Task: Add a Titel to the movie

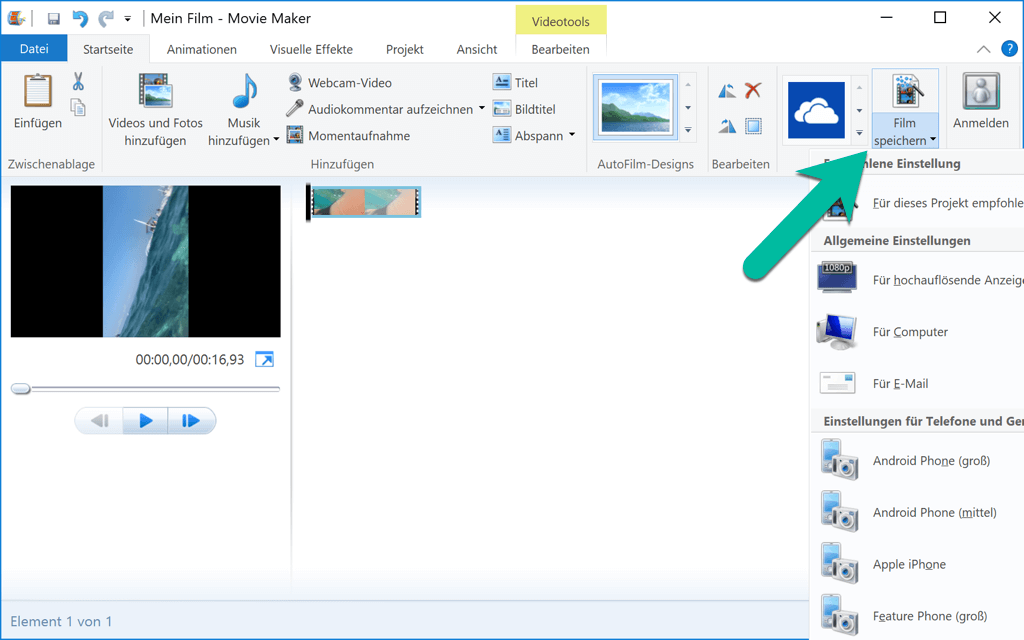Action: click(515, 83)
